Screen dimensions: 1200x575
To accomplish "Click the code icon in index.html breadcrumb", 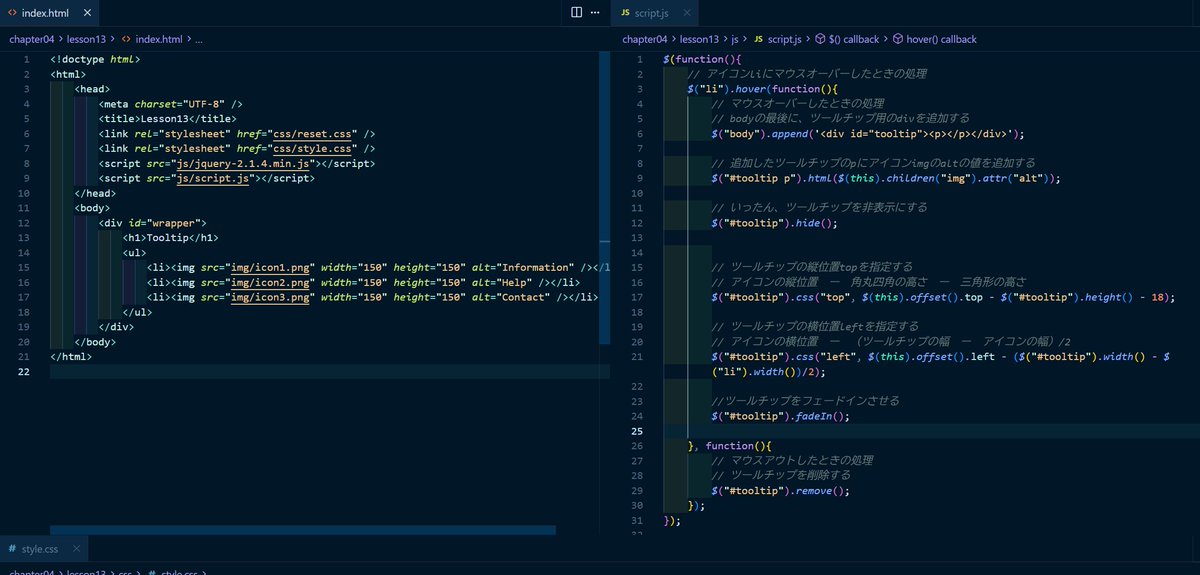I will [x=126, y=39].
